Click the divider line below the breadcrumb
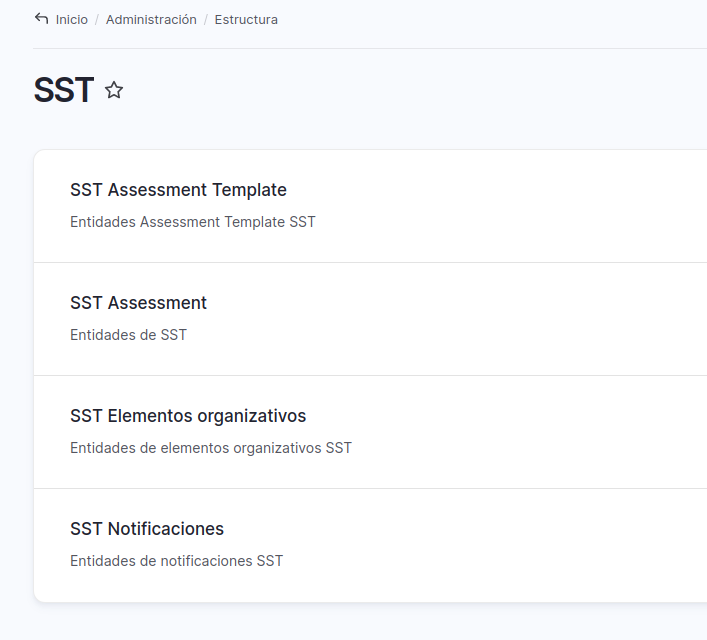 coord(370,48)
